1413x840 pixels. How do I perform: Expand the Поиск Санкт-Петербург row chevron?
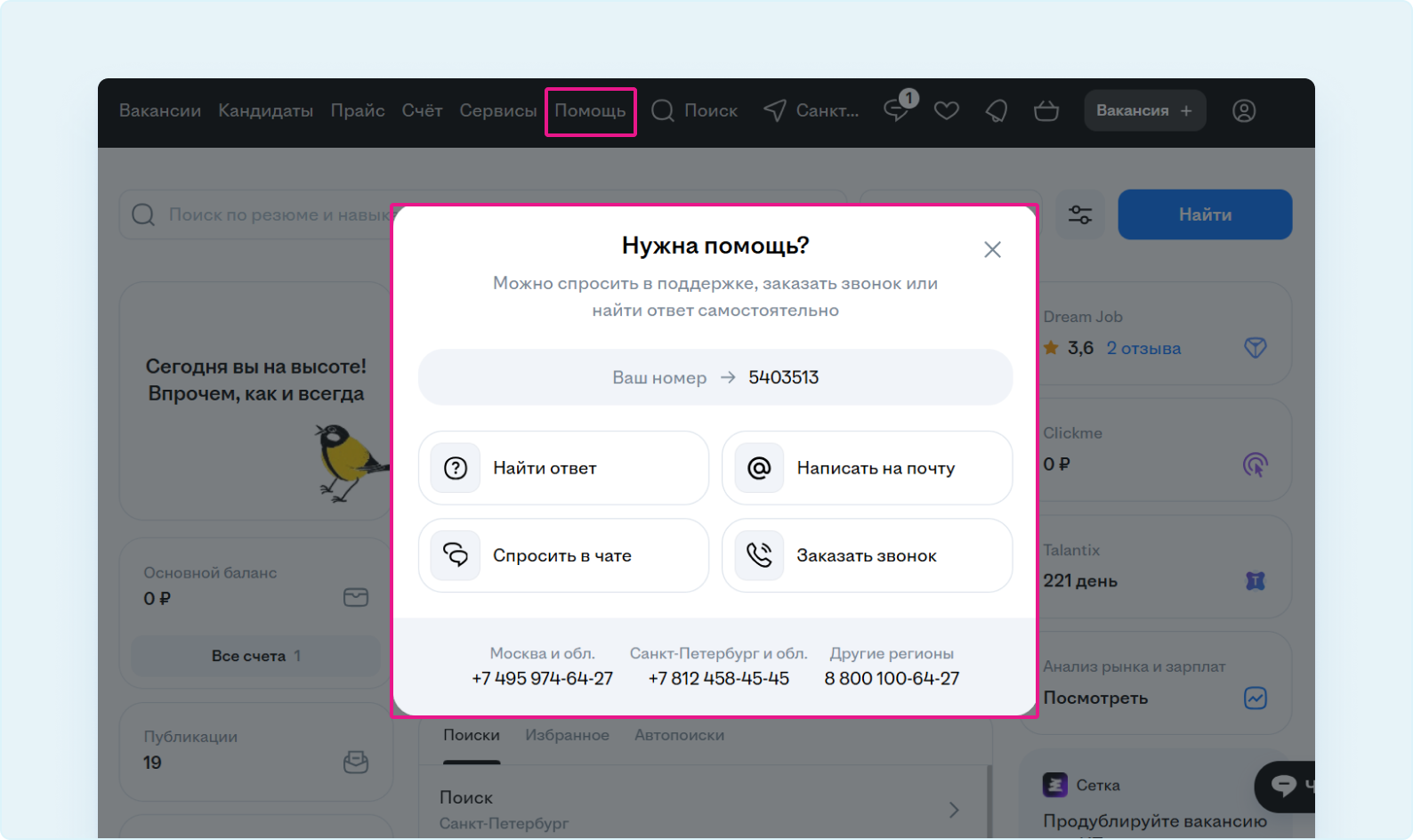click(953, 810)
